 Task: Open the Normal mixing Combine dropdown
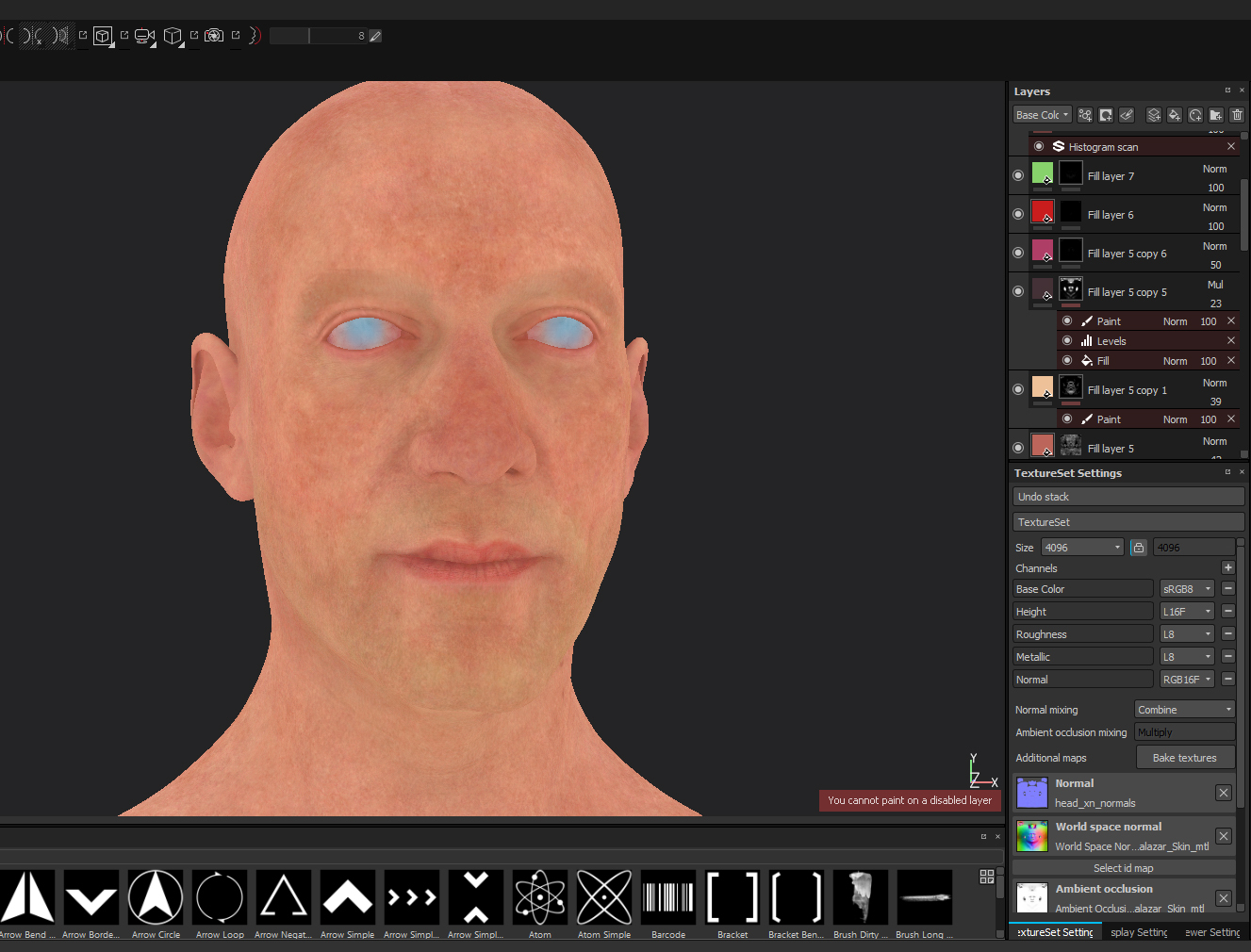[x=1185, y=710]
